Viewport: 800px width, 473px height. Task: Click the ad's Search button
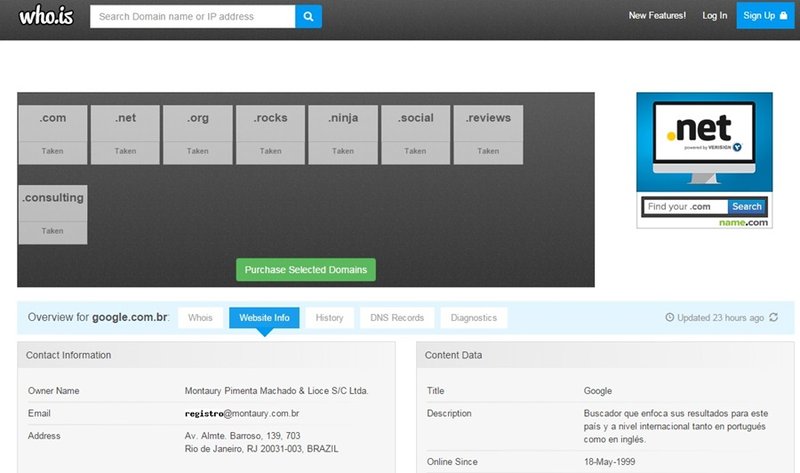pyautogui.click(x=746, y=207)
